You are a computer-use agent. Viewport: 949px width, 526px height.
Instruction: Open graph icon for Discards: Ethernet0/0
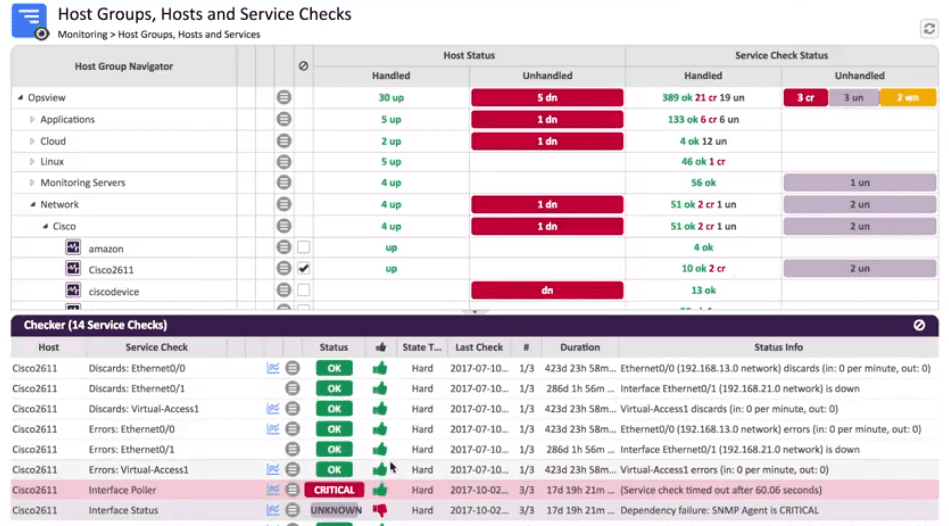tap(273, 368)
